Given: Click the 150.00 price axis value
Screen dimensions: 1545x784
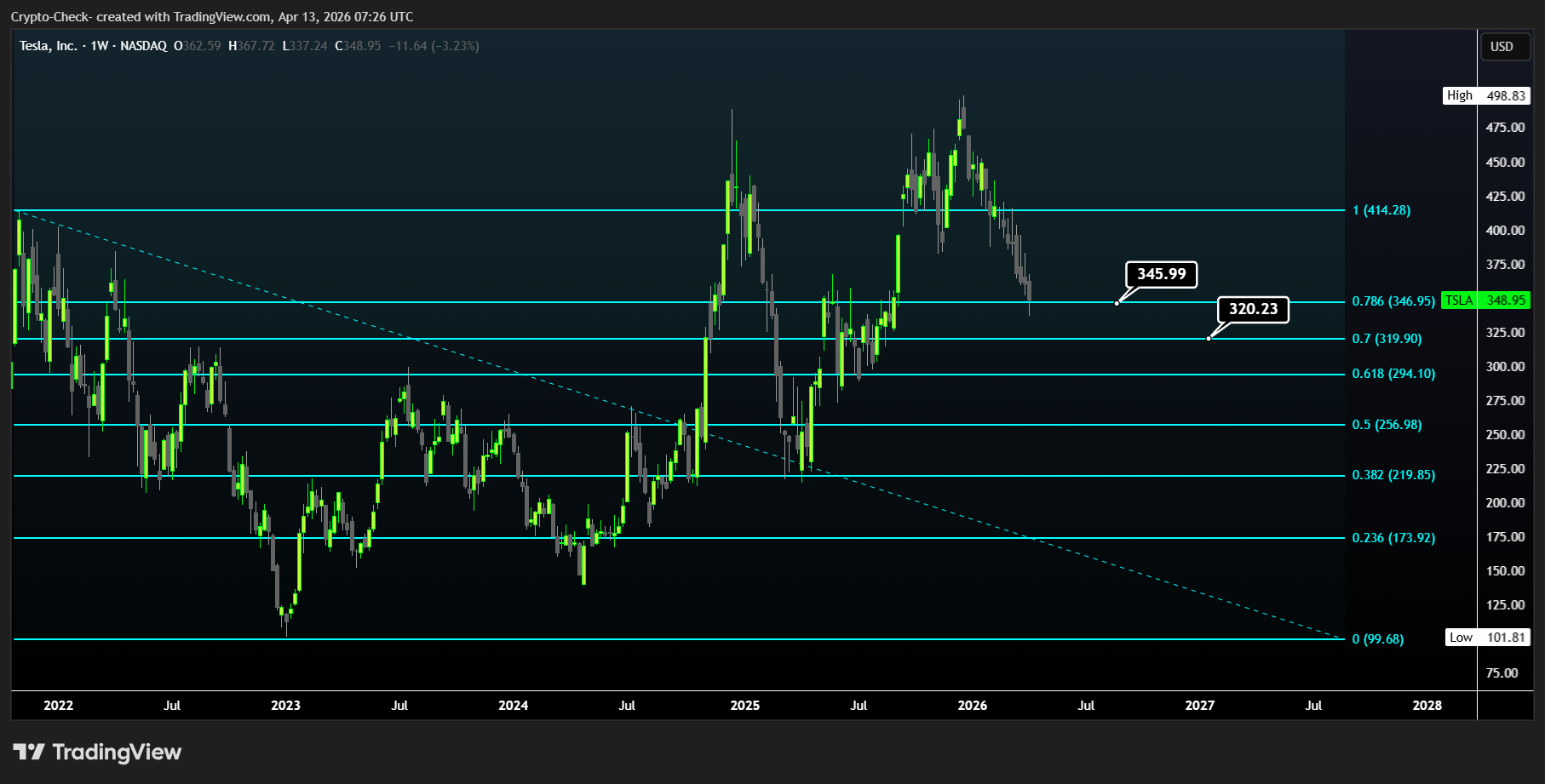Looking at the screenshot, I should click(x=1505, y=571).
